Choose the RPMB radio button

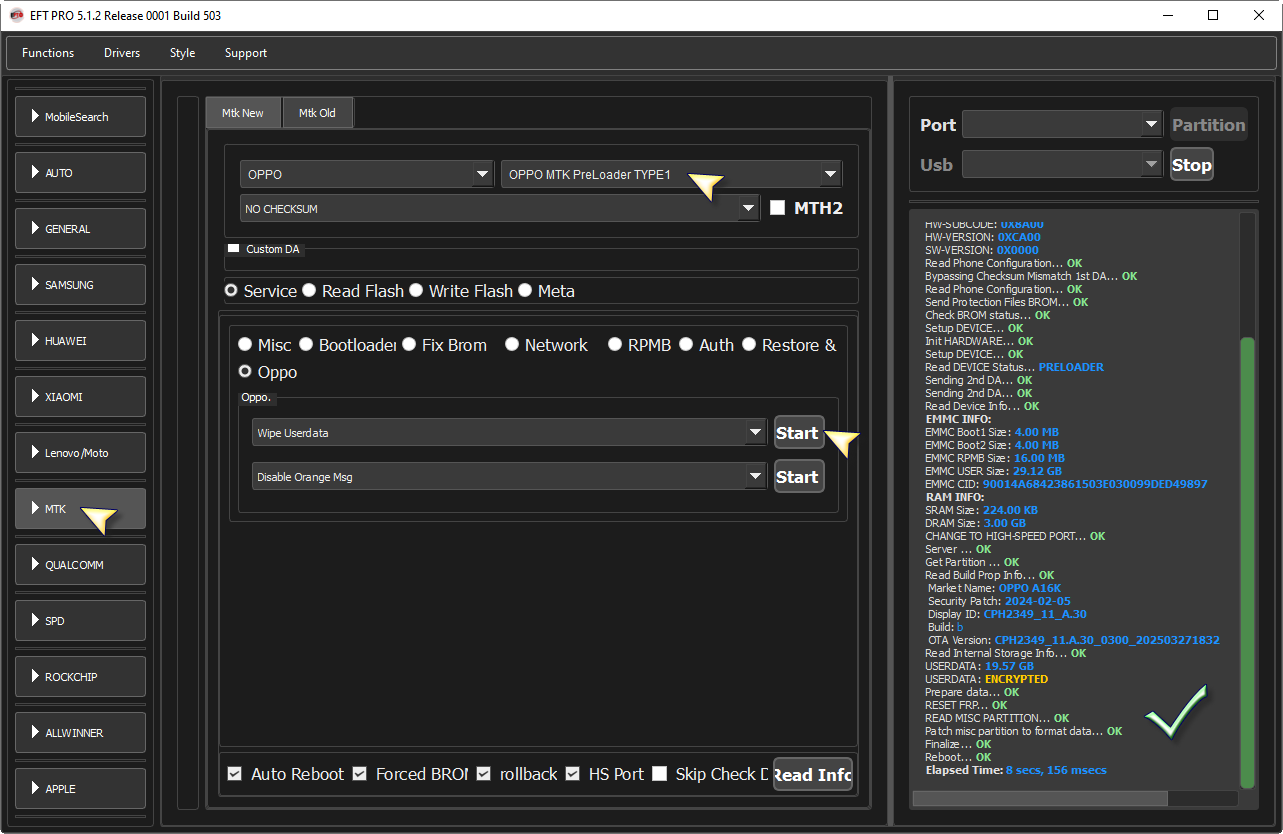point(615,345)
